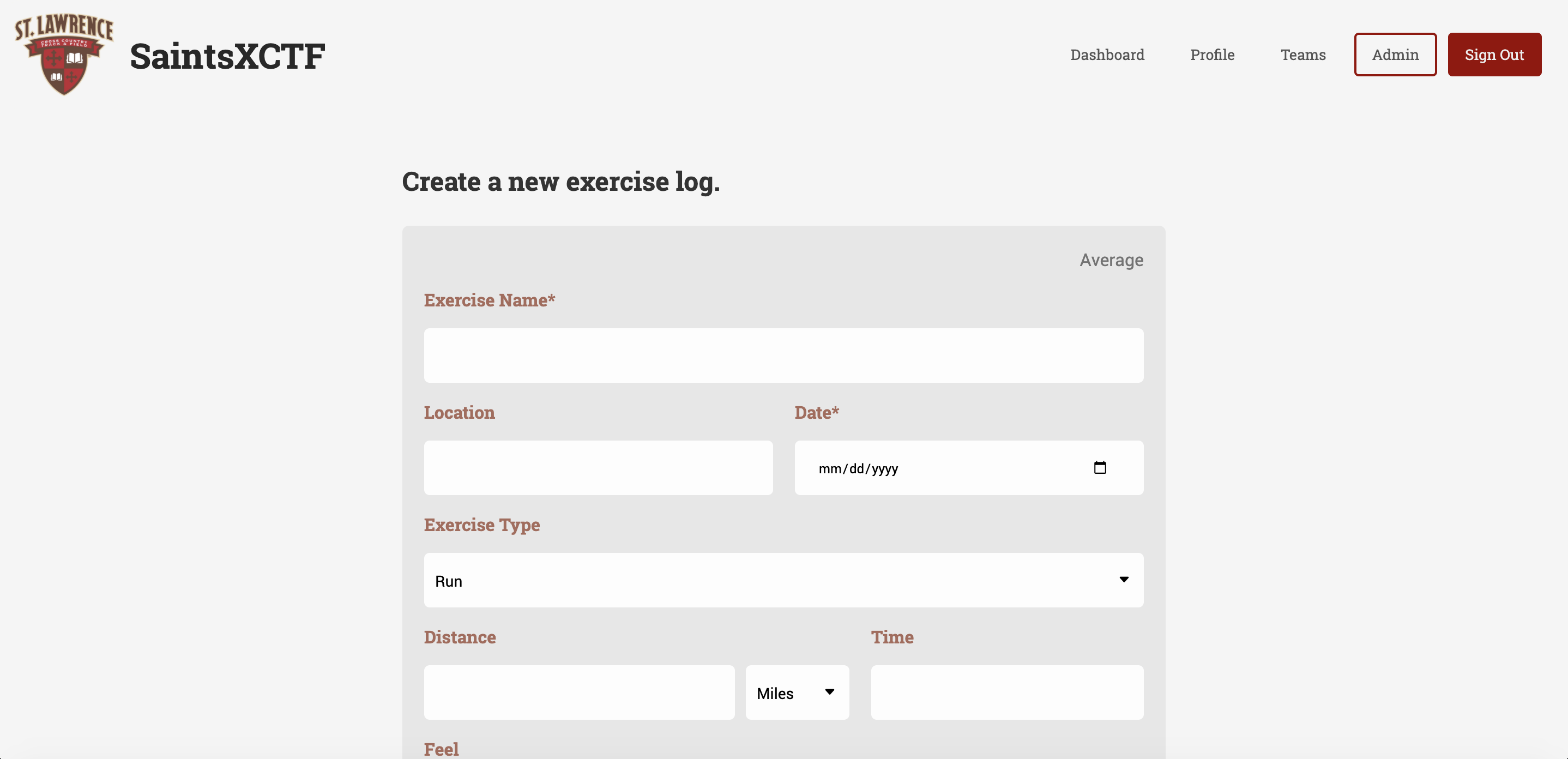Click the SaintsXCTF site title

coord(228,56)
